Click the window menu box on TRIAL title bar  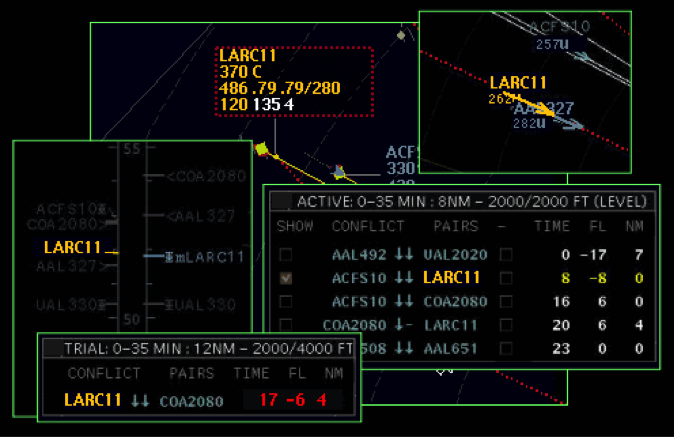(x=51, y=348)
